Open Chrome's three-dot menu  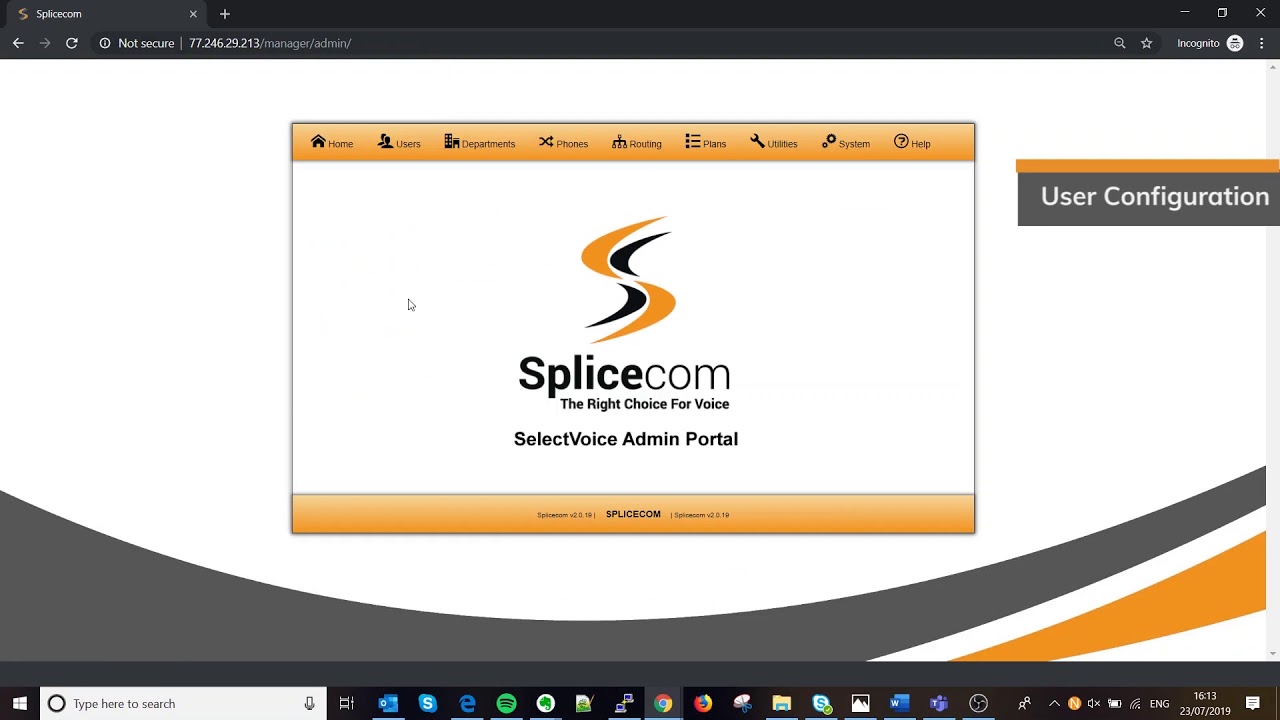click(x=1262, y=43)
